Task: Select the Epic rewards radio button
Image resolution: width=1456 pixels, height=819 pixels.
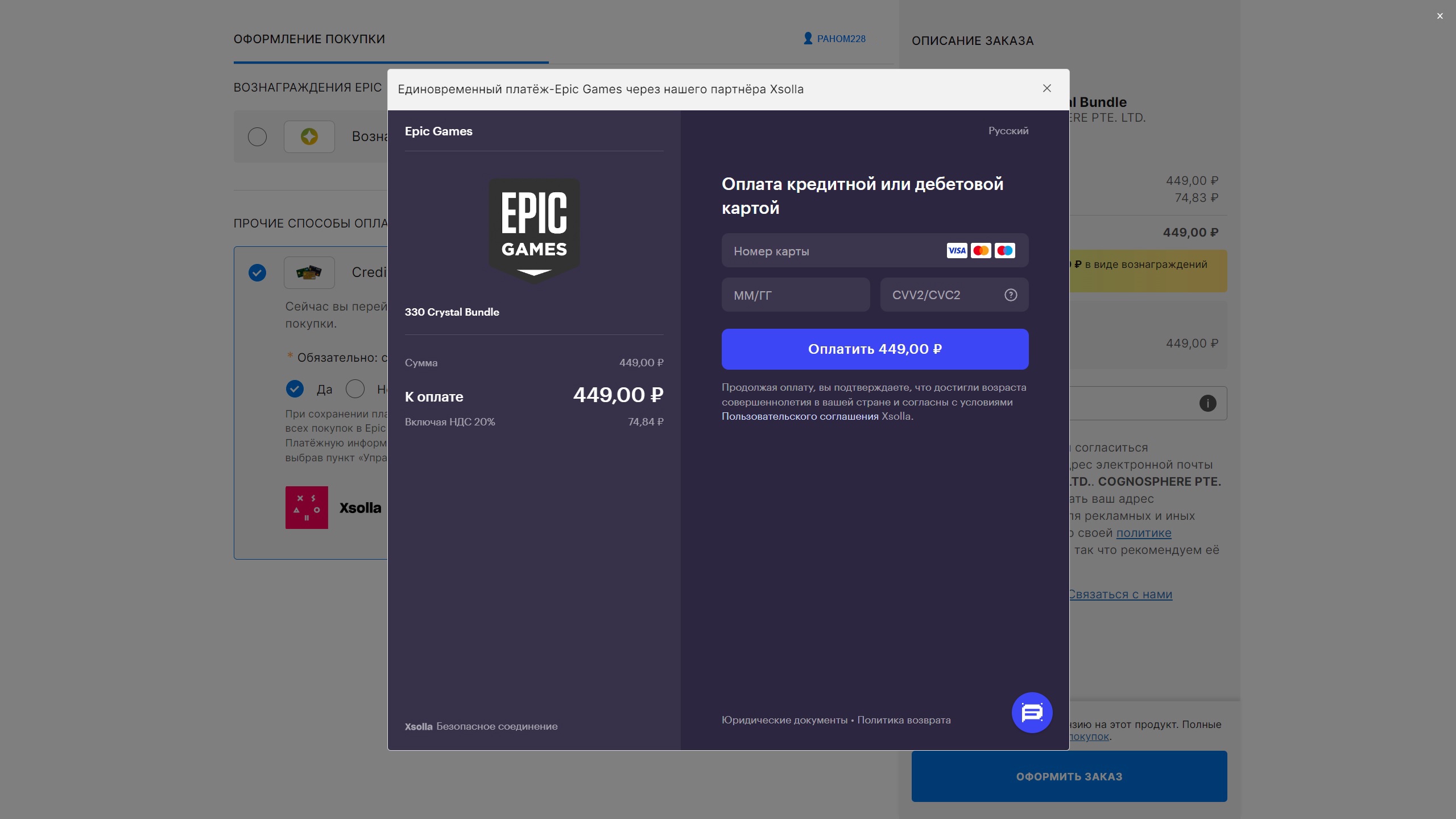Action: point(257,136)
